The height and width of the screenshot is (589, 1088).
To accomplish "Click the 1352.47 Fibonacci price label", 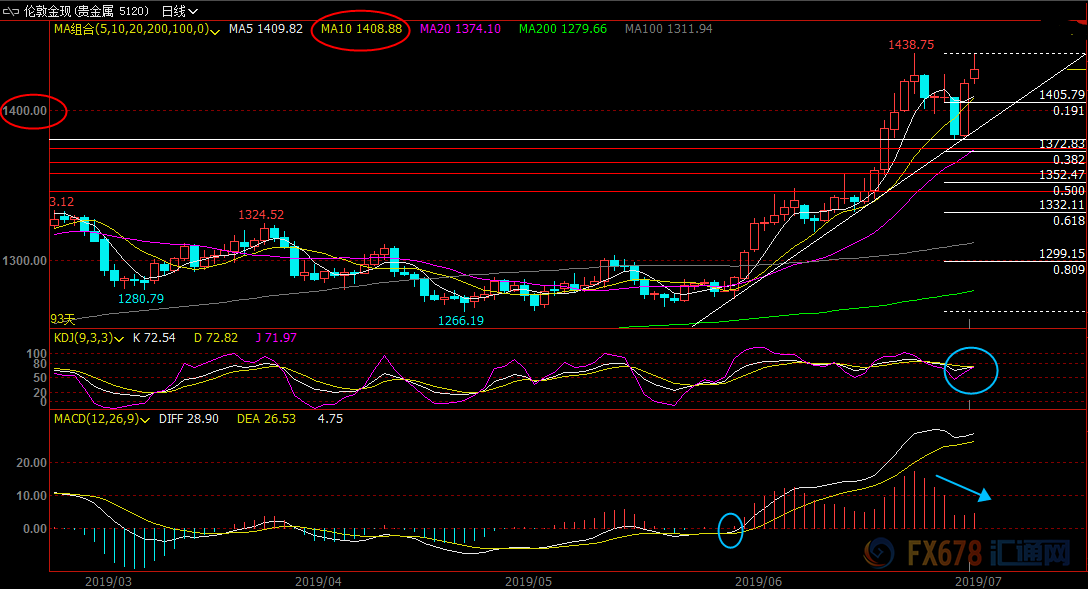I will [1062, 175].
